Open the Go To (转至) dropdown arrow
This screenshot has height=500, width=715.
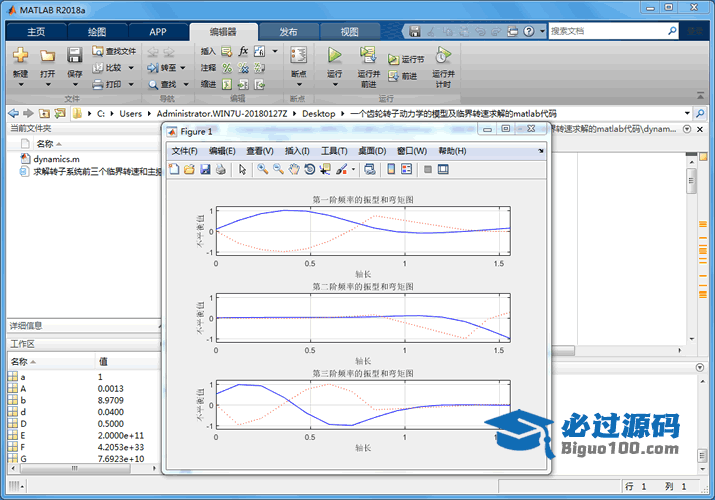click(x=183, y=68)
